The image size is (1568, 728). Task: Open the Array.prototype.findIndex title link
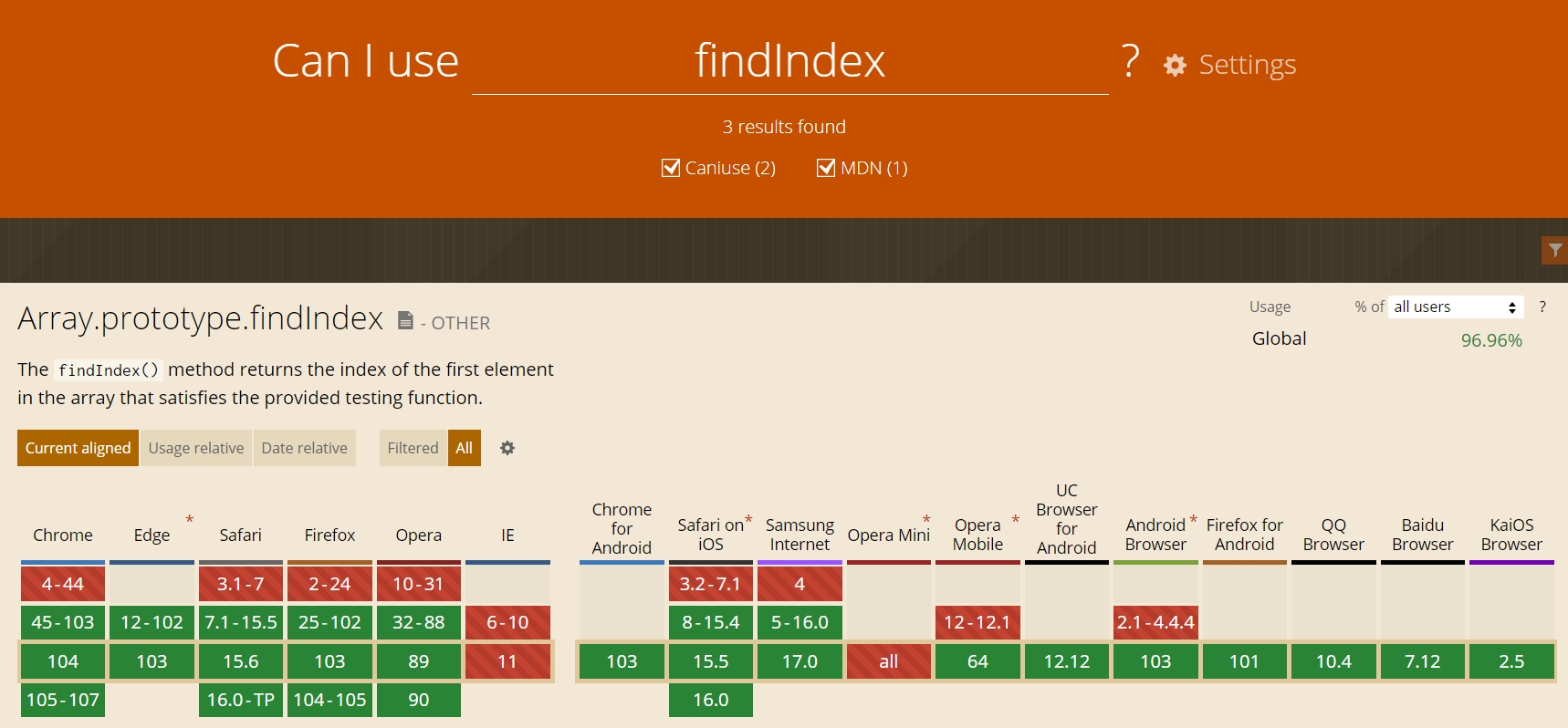[200, 318]
